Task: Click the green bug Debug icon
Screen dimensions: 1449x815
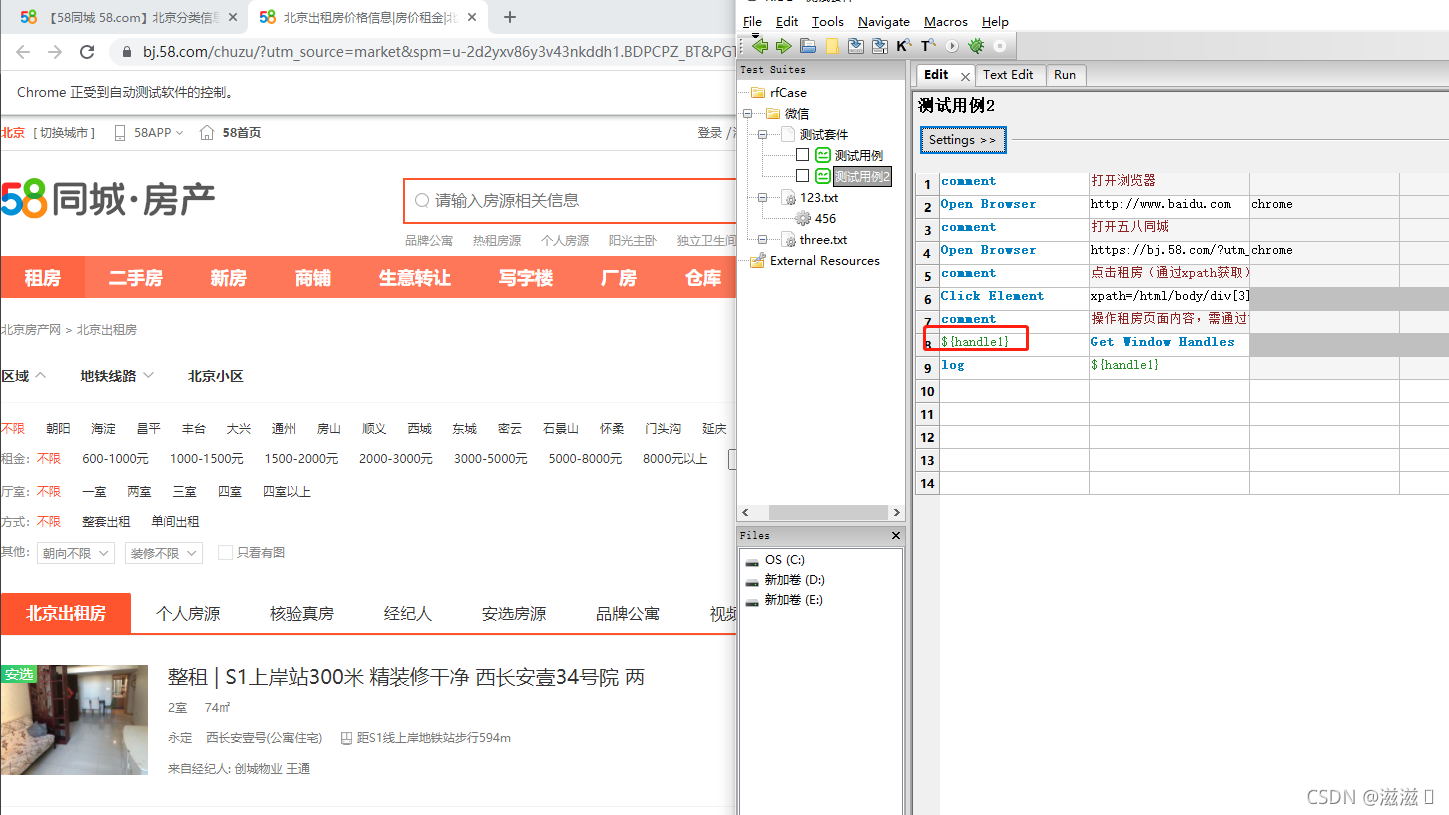Action: pos(976,46)
